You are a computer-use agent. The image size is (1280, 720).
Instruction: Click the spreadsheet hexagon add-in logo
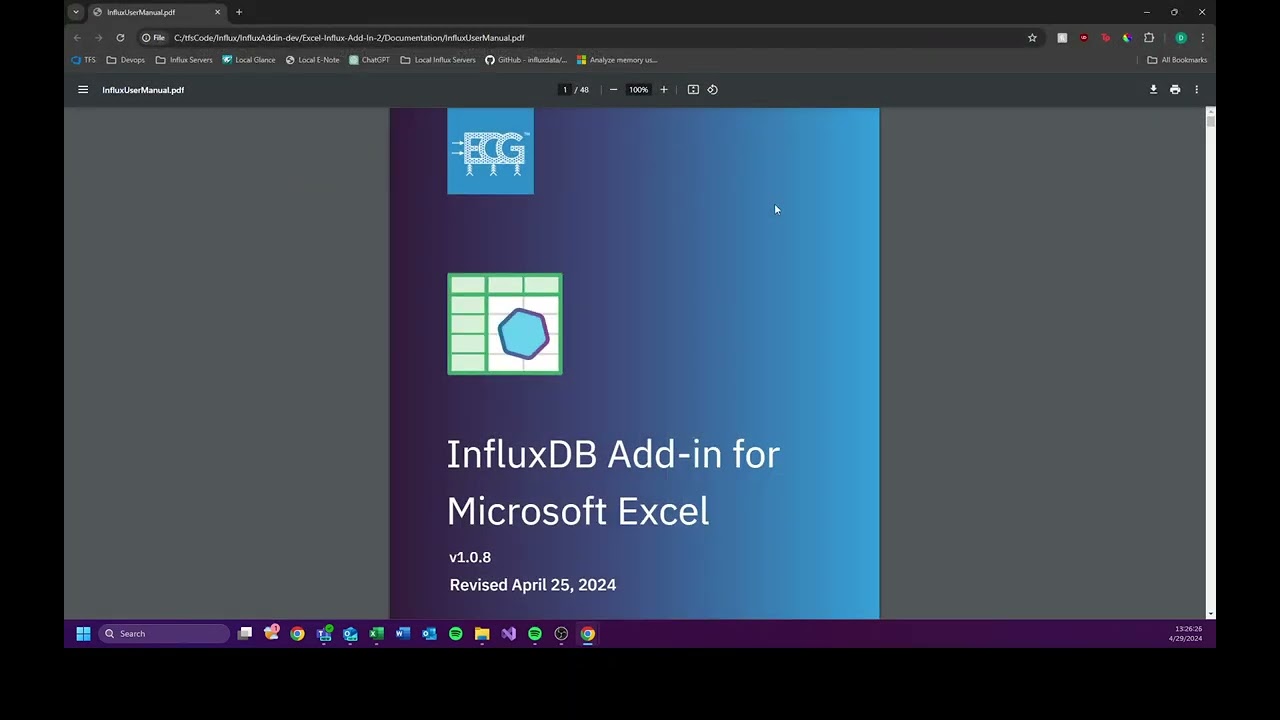pyautogui.click(x=505, y=324)
